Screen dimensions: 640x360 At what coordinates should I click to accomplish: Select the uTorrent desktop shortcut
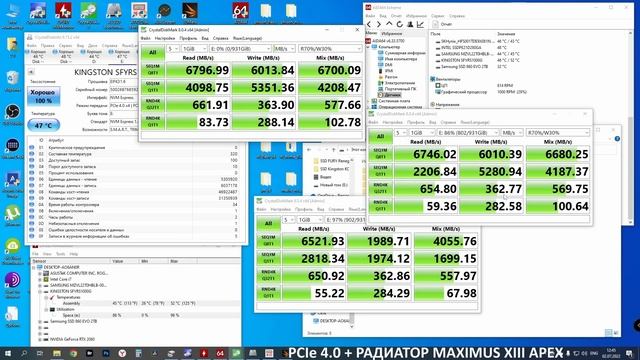click(x=13, y=216)
